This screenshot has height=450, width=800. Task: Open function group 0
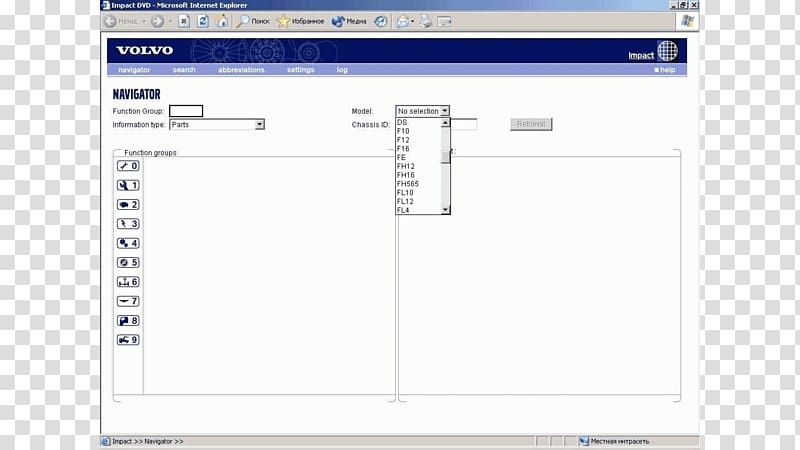pos(128,166)
